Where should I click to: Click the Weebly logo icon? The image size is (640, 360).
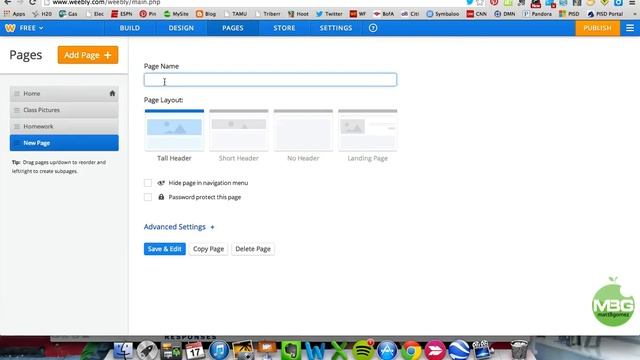pos(10,28)
